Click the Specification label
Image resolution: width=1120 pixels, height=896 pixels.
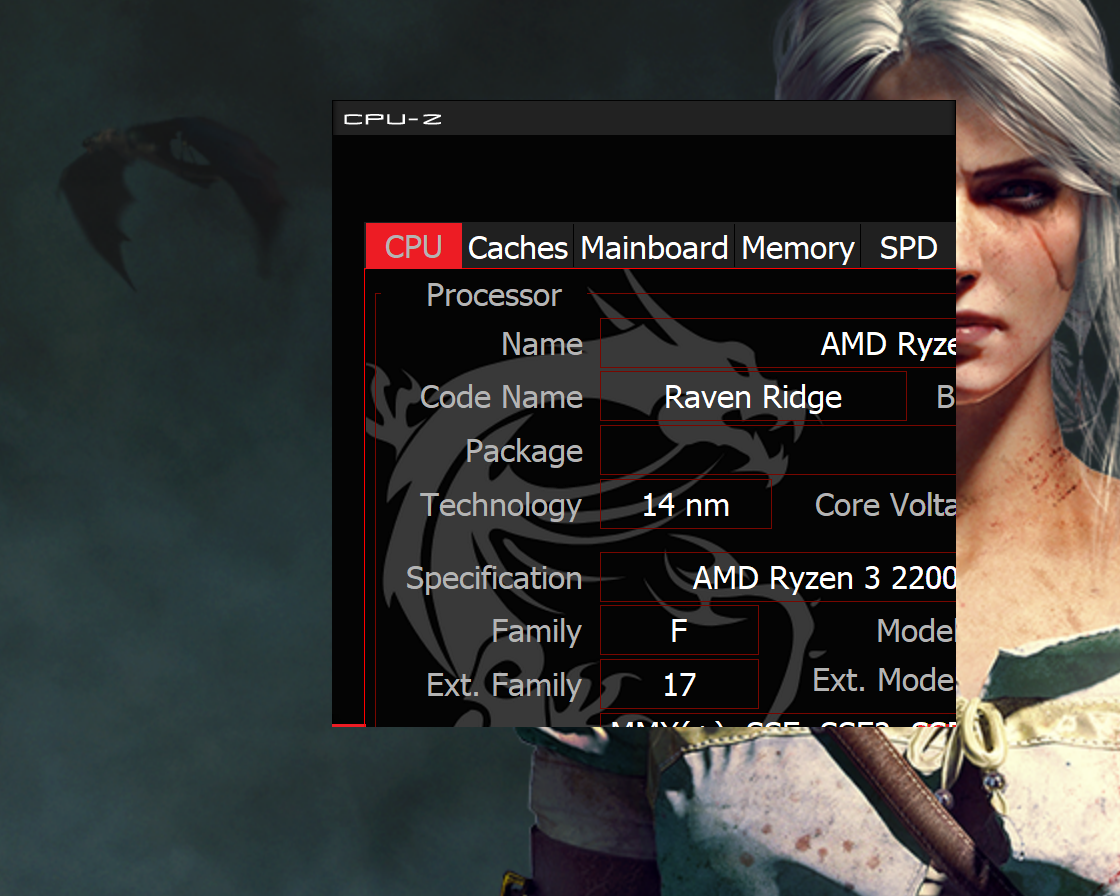point(494,578)
